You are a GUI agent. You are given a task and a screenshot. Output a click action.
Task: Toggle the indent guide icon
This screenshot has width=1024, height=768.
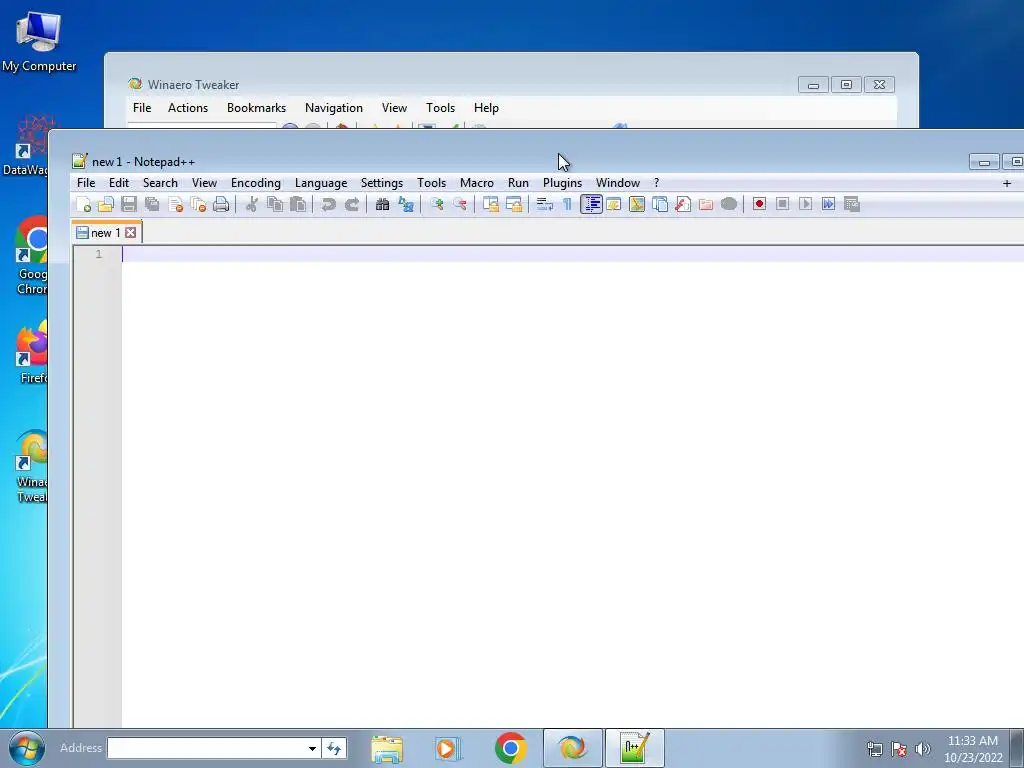coord(591,204)
